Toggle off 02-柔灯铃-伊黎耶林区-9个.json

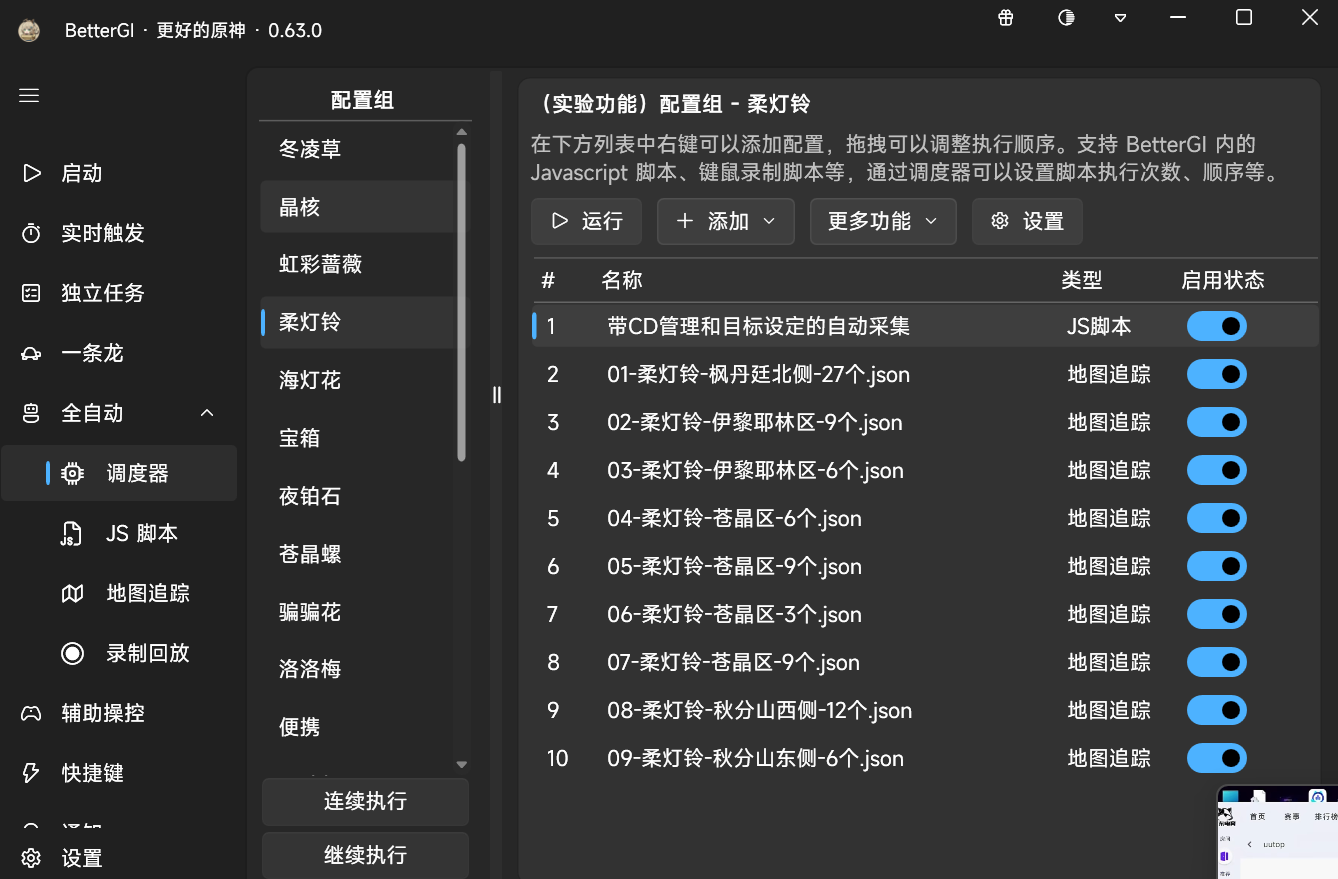pos(1217,422)
